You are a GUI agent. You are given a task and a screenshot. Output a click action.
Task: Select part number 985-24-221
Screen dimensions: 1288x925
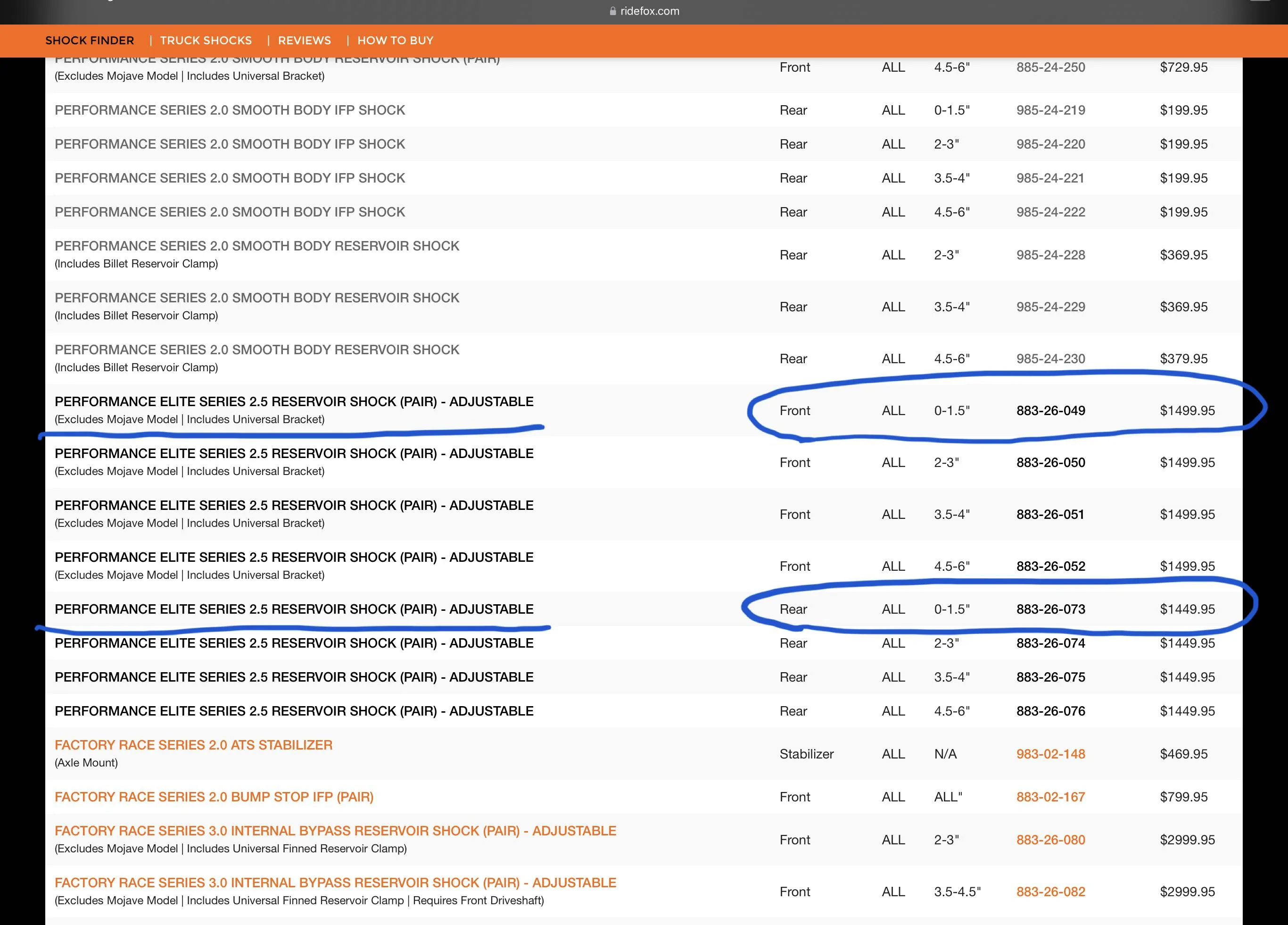click(1050, 178)
